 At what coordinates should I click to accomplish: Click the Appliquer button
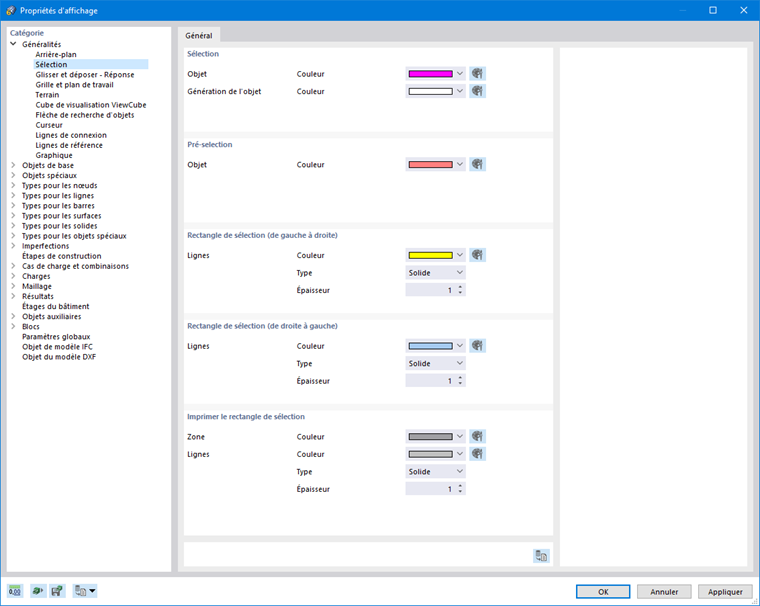pos(725,591)
